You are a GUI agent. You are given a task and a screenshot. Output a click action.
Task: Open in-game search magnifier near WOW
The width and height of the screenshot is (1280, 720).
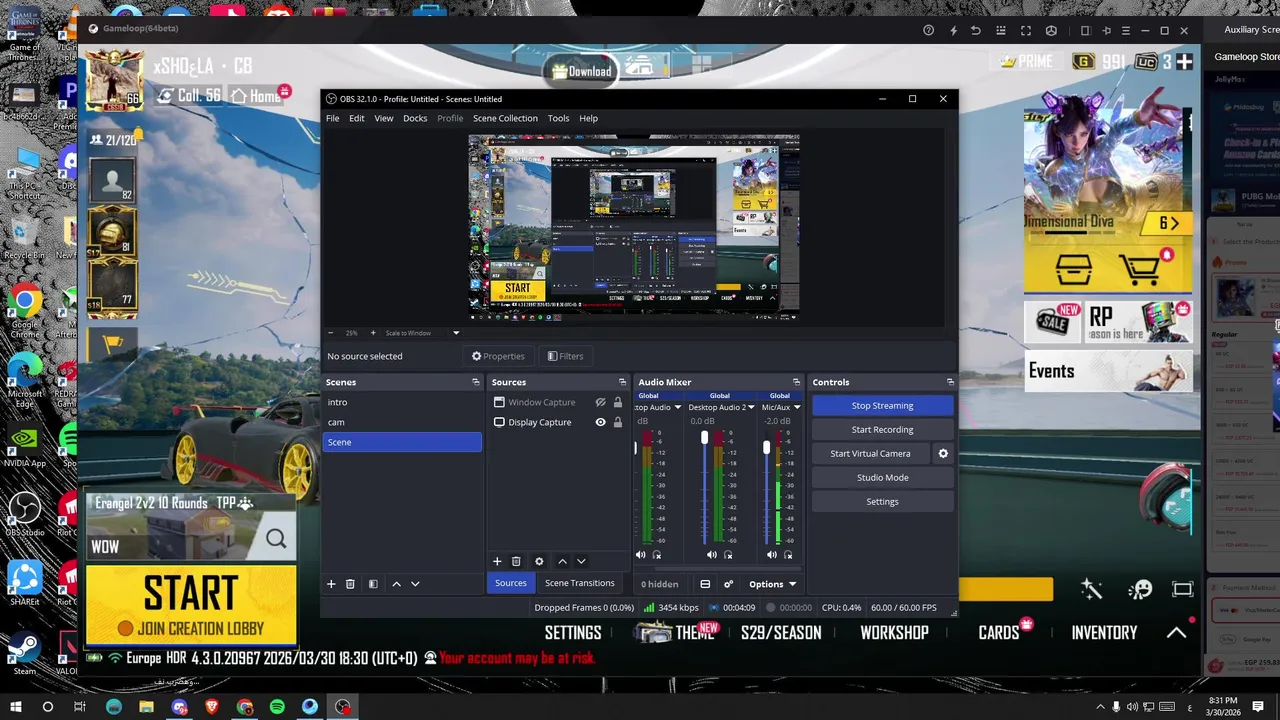(x=276, y=540)
